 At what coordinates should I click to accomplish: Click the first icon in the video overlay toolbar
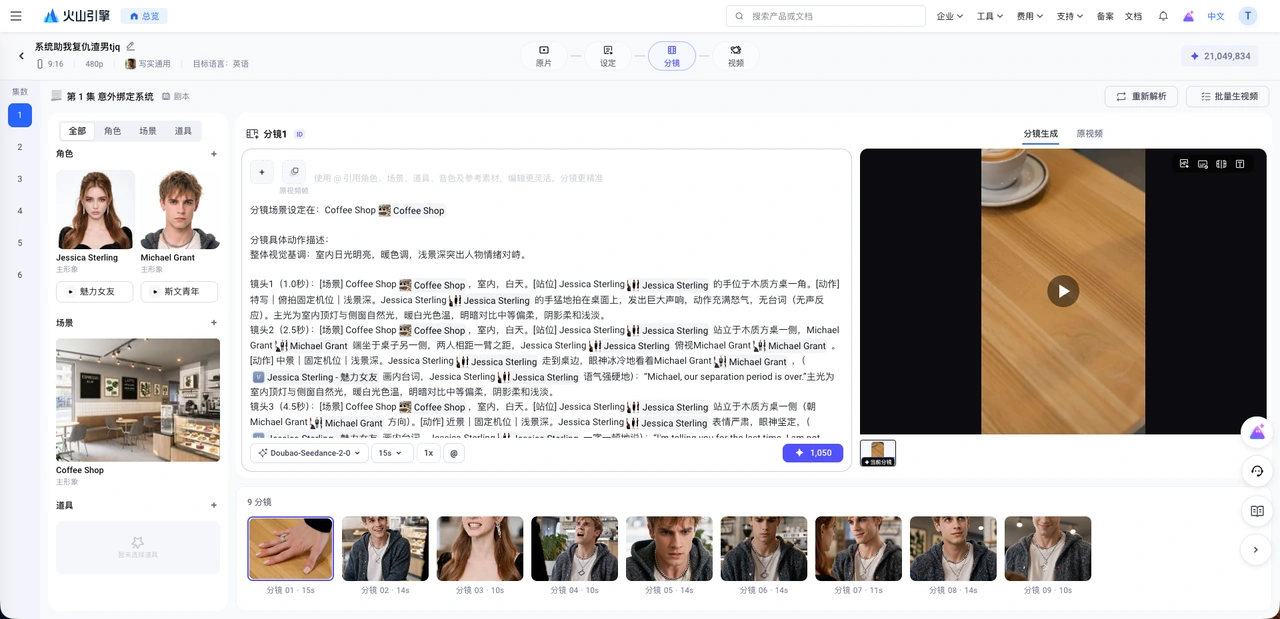click(x=1184, y=164)
